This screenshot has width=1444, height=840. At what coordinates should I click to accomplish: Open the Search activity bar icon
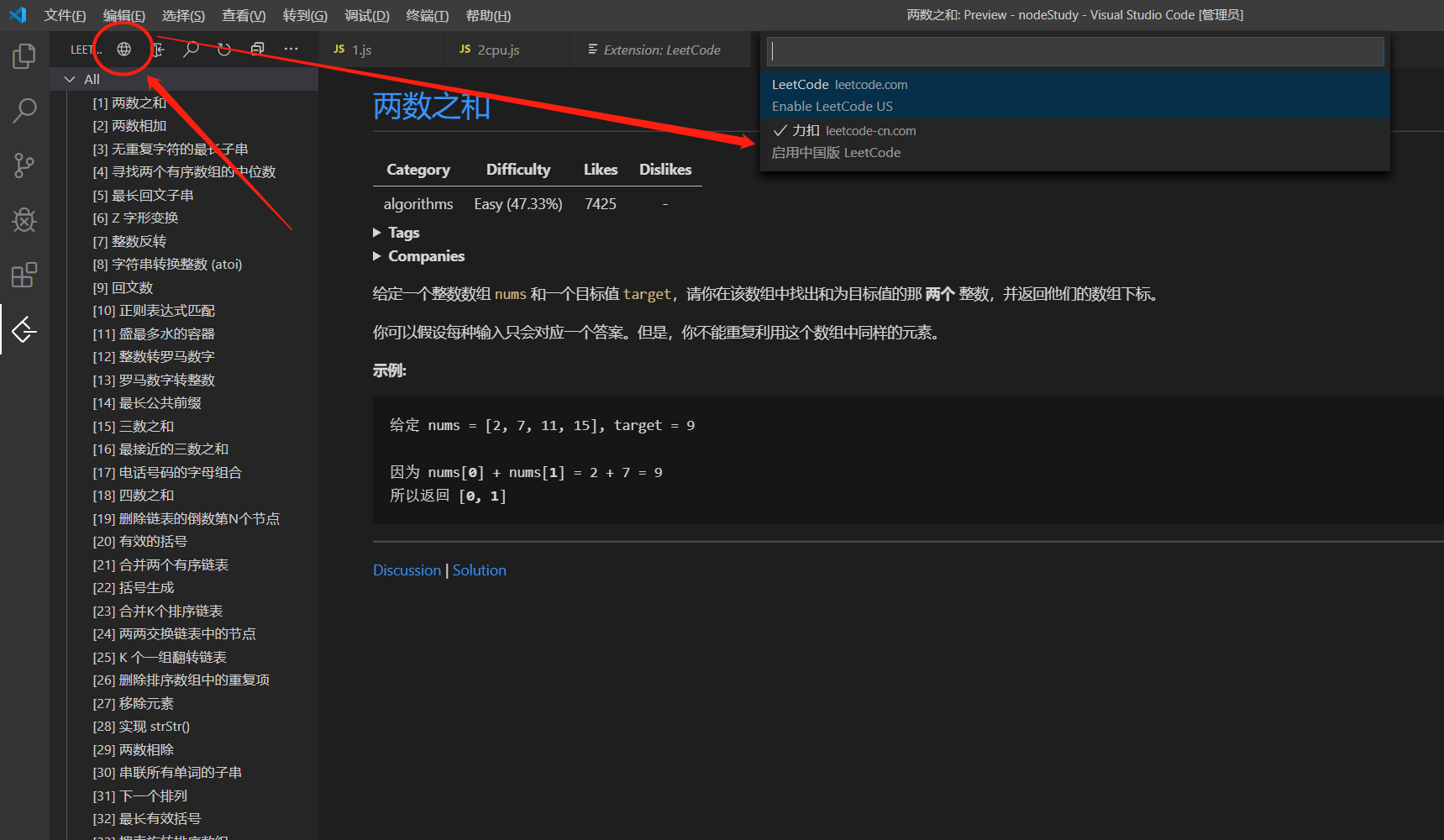(24, 111)
